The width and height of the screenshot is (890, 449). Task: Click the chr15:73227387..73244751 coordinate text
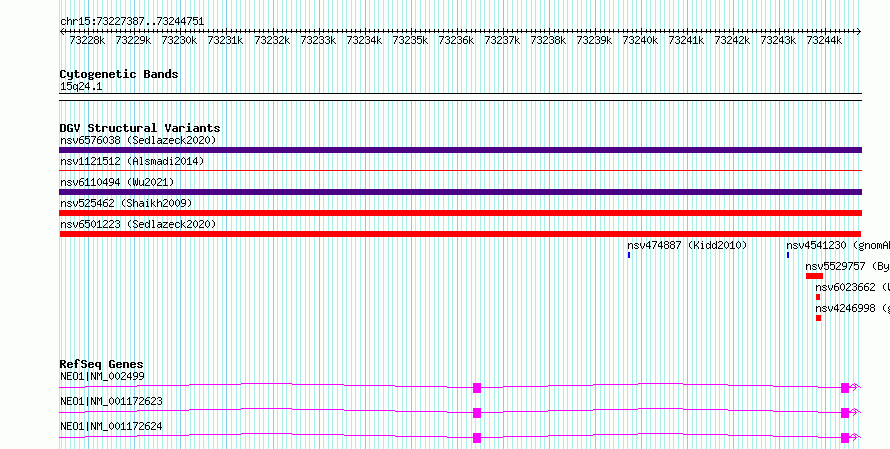click(132, 22)
